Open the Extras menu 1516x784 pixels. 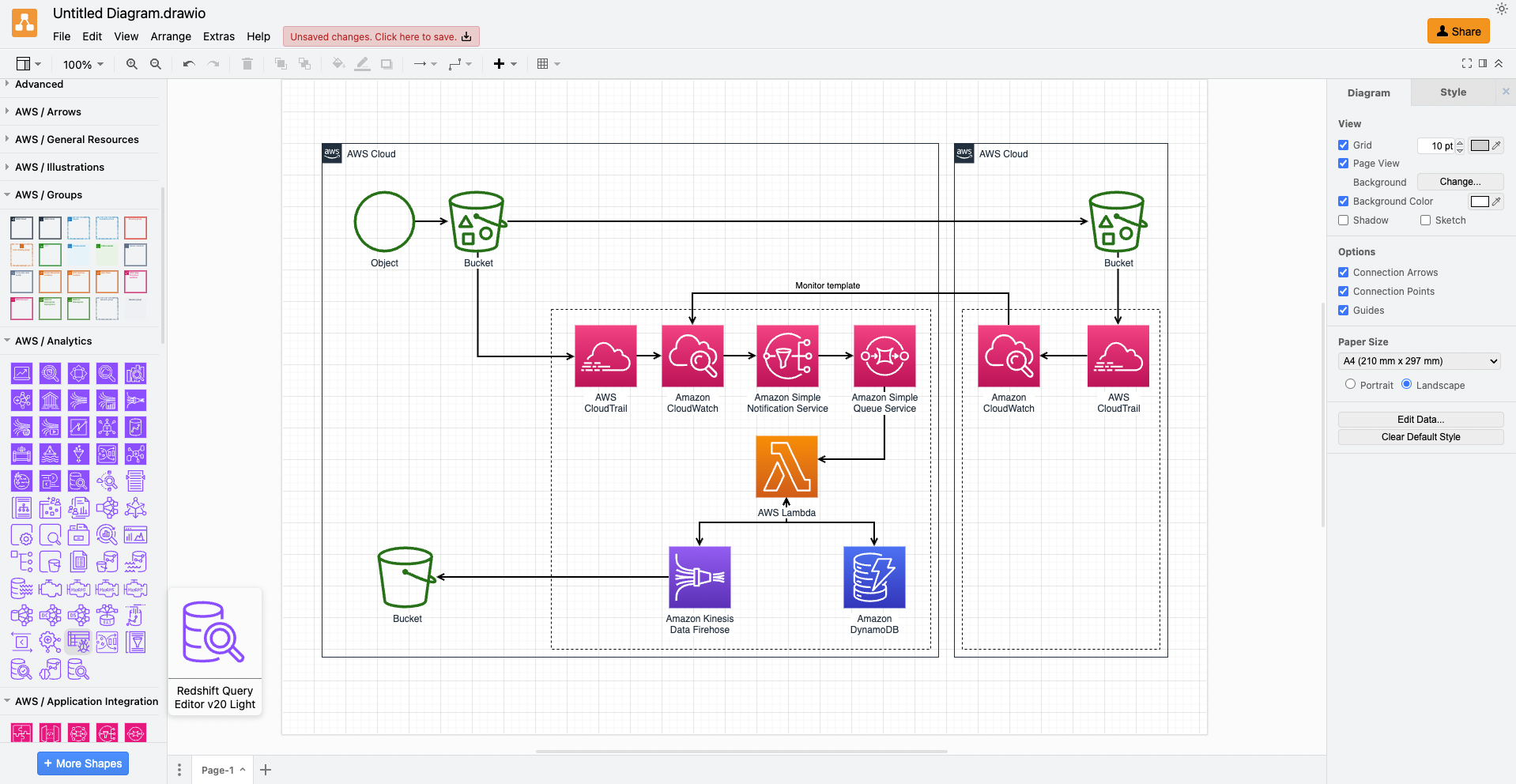219,36
